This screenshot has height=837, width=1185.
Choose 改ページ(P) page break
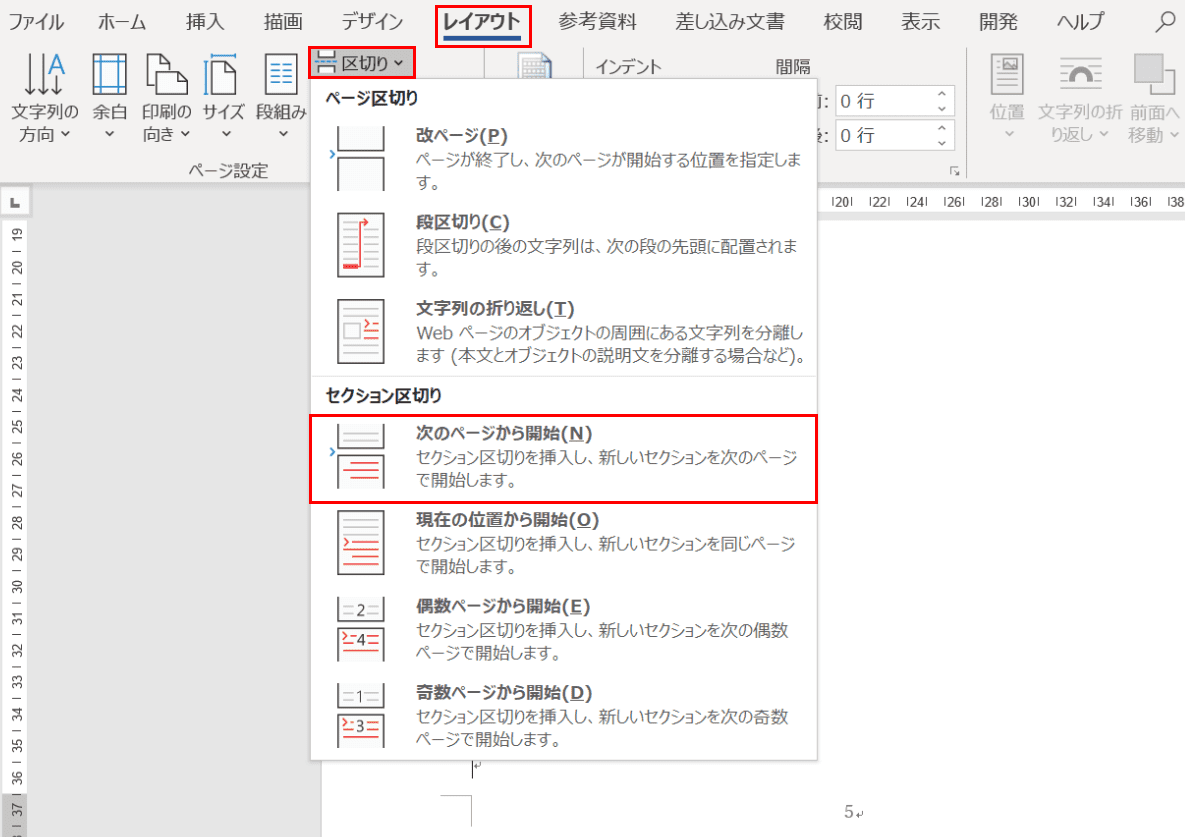(564, 159)
